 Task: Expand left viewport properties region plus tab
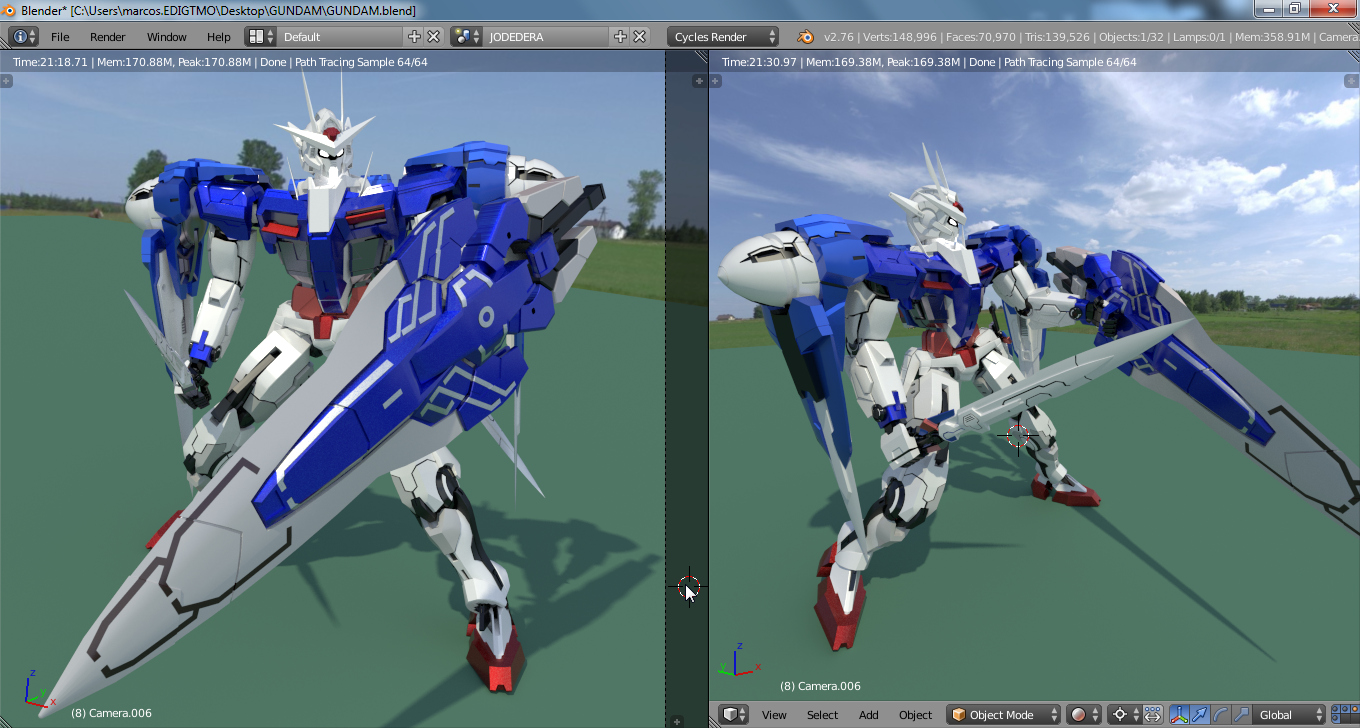(x=698, y=80)
